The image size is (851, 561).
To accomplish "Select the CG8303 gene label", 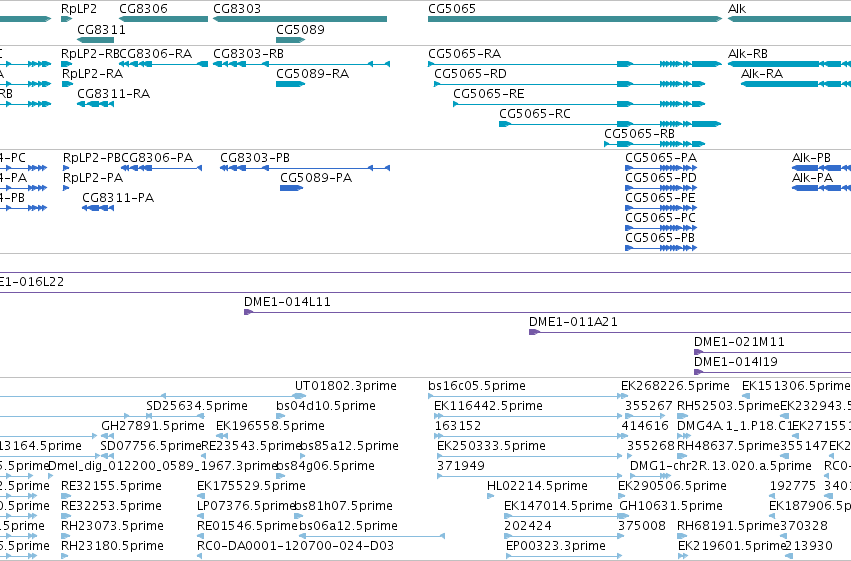I will click(237, 9).
